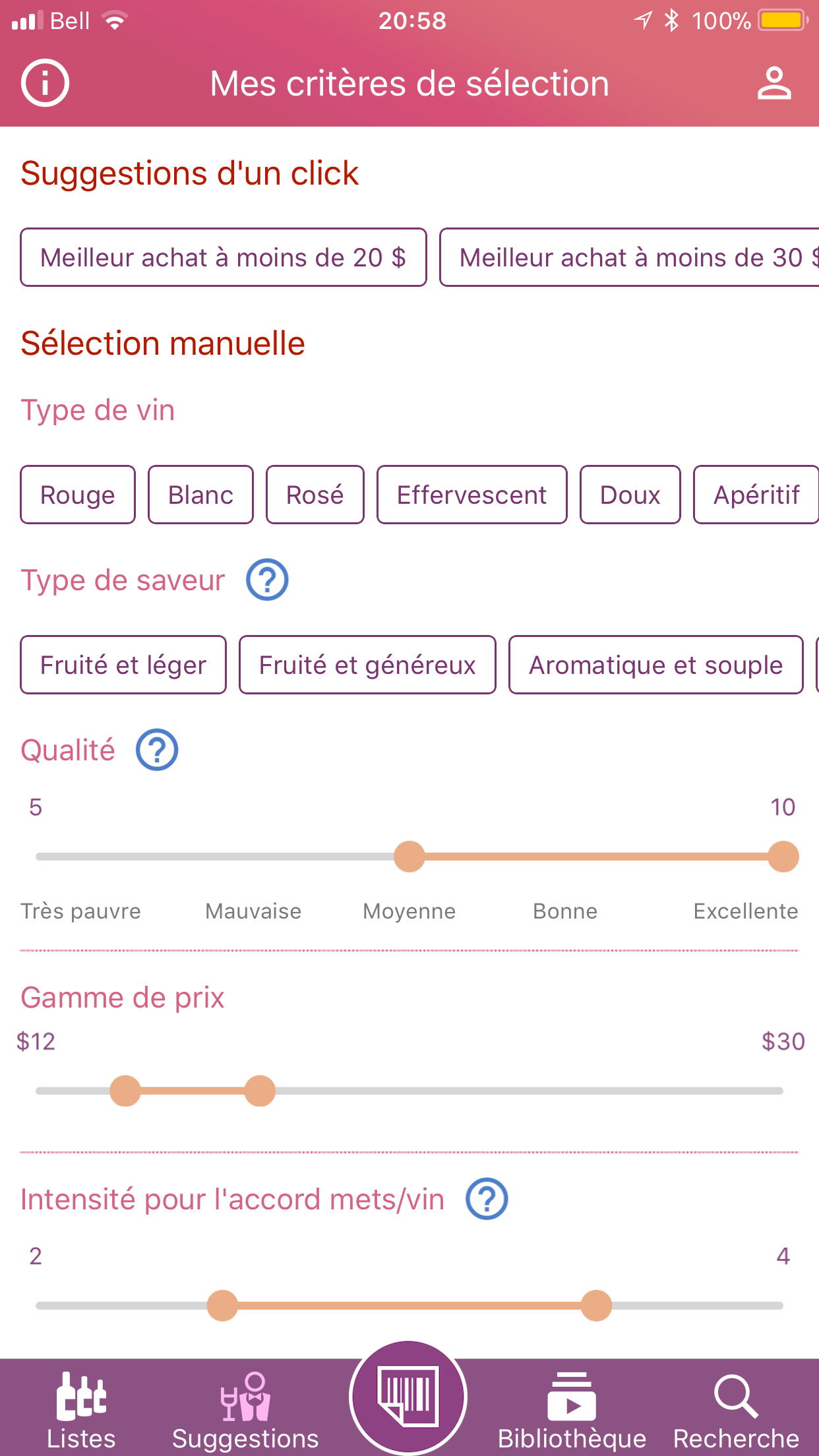Select the Fruité et généreux flavor

click(x=367, y=665)
